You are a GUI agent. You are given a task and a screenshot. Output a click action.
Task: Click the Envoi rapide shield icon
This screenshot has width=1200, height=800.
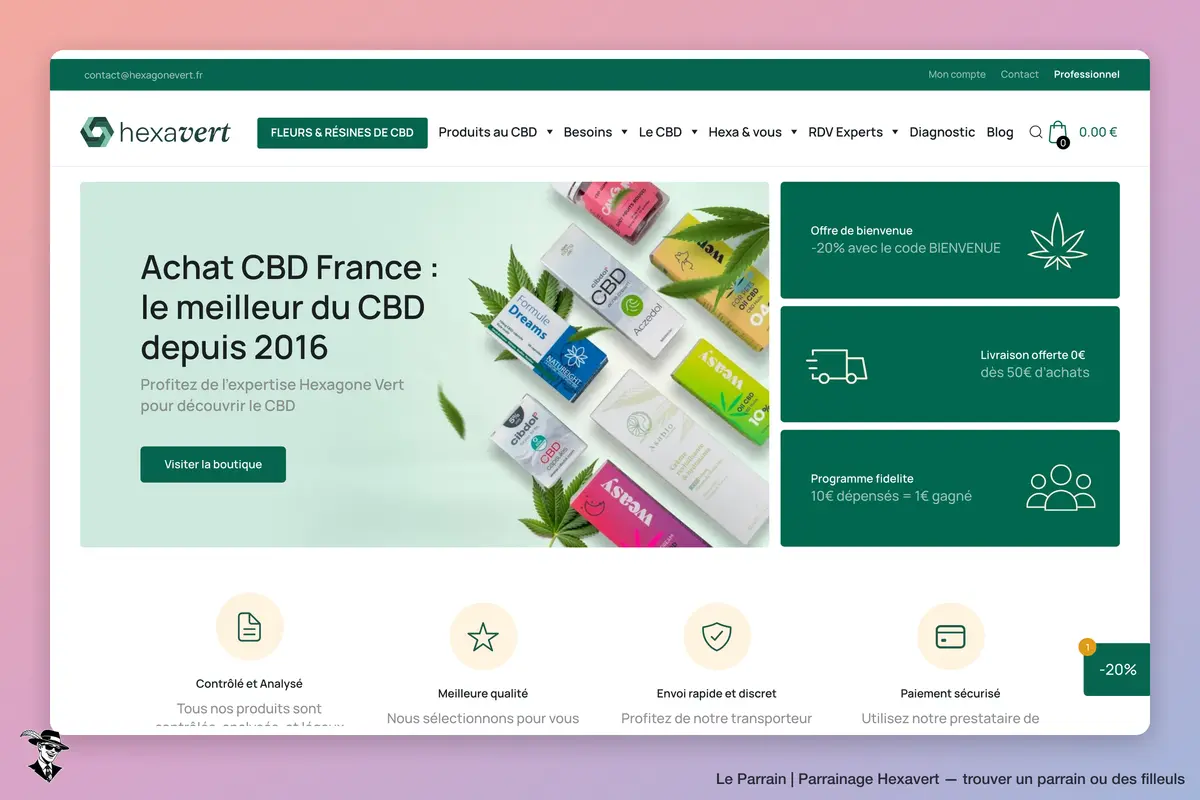coord(717,637)
